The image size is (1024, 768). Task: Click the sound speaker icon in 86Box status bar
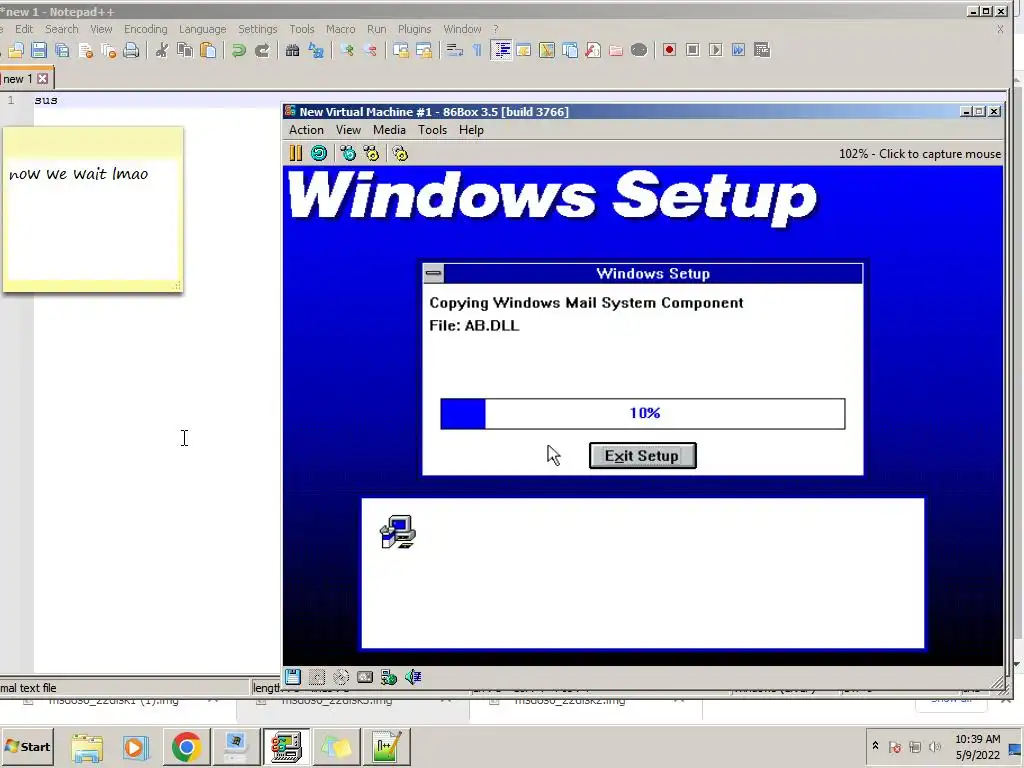(x=413, y=677)
